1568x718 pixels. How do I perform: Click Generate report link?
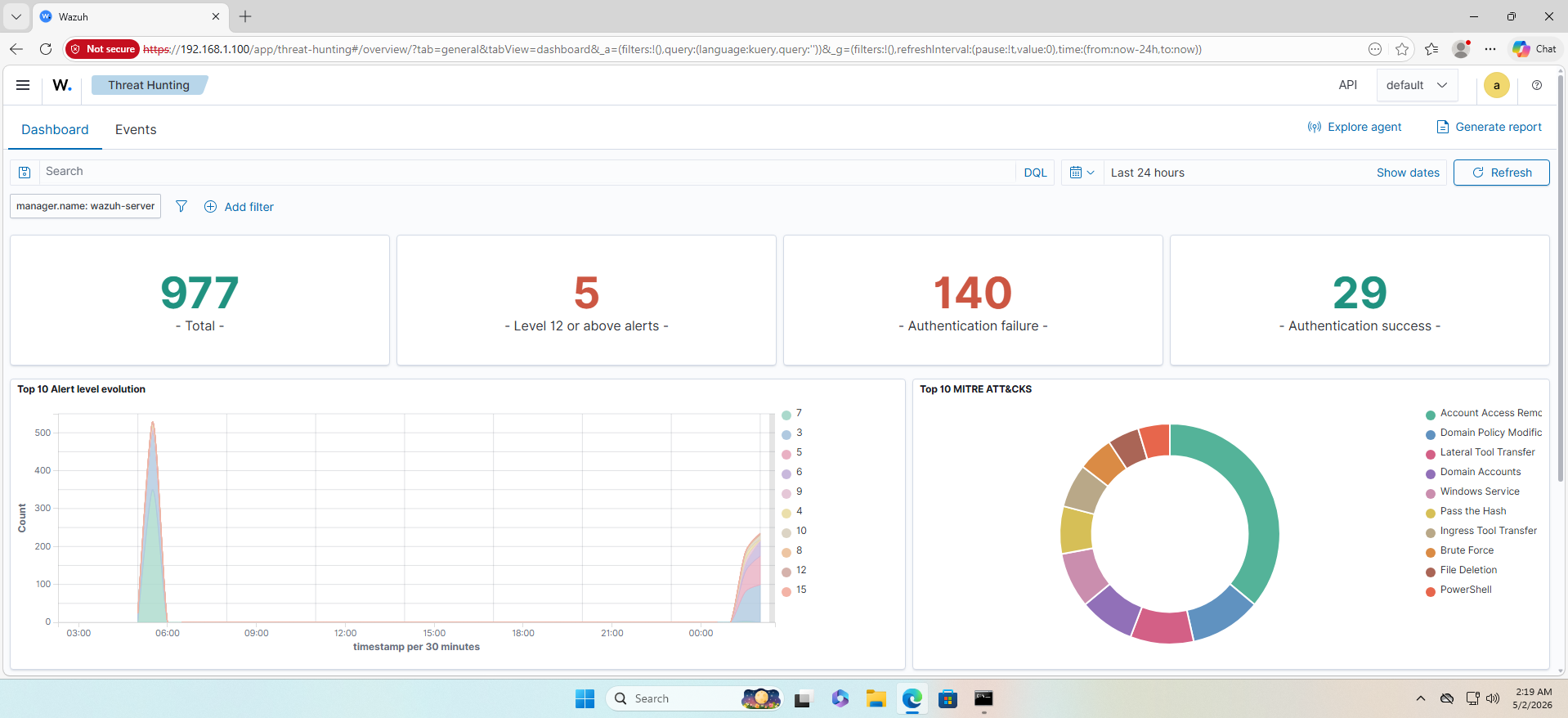[1490, 127]
